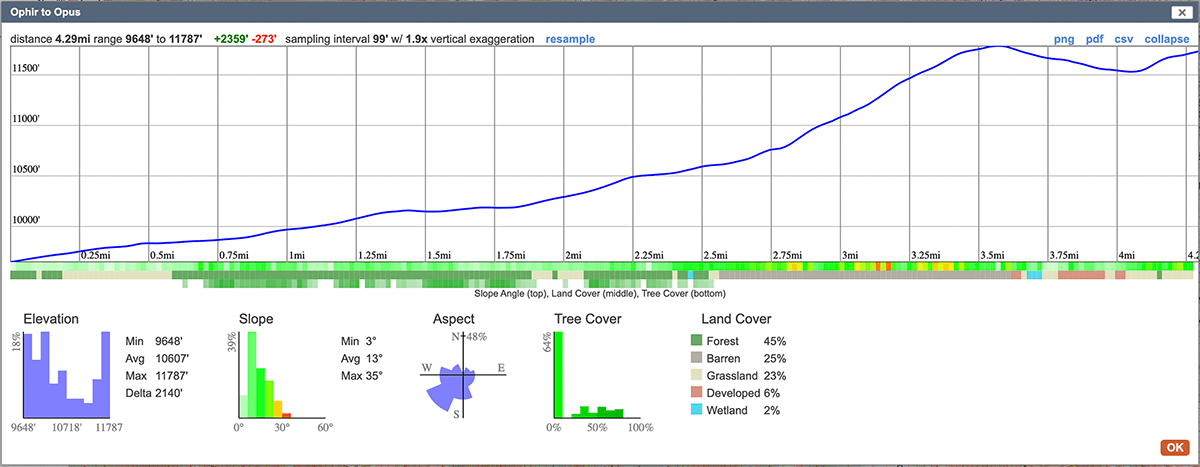
Task: Click the profile line peak near 3.5mi
Action: (994, 47)
